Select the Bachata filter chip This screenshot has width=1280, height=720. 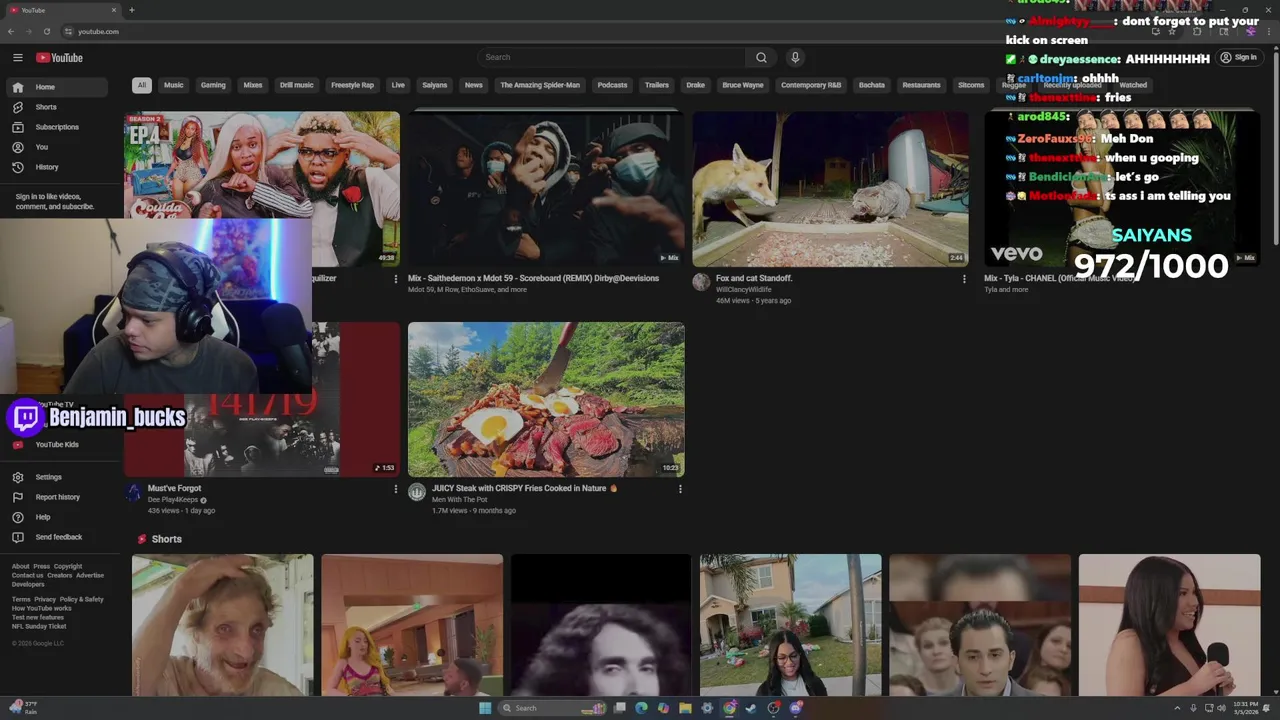pos(872,85)
